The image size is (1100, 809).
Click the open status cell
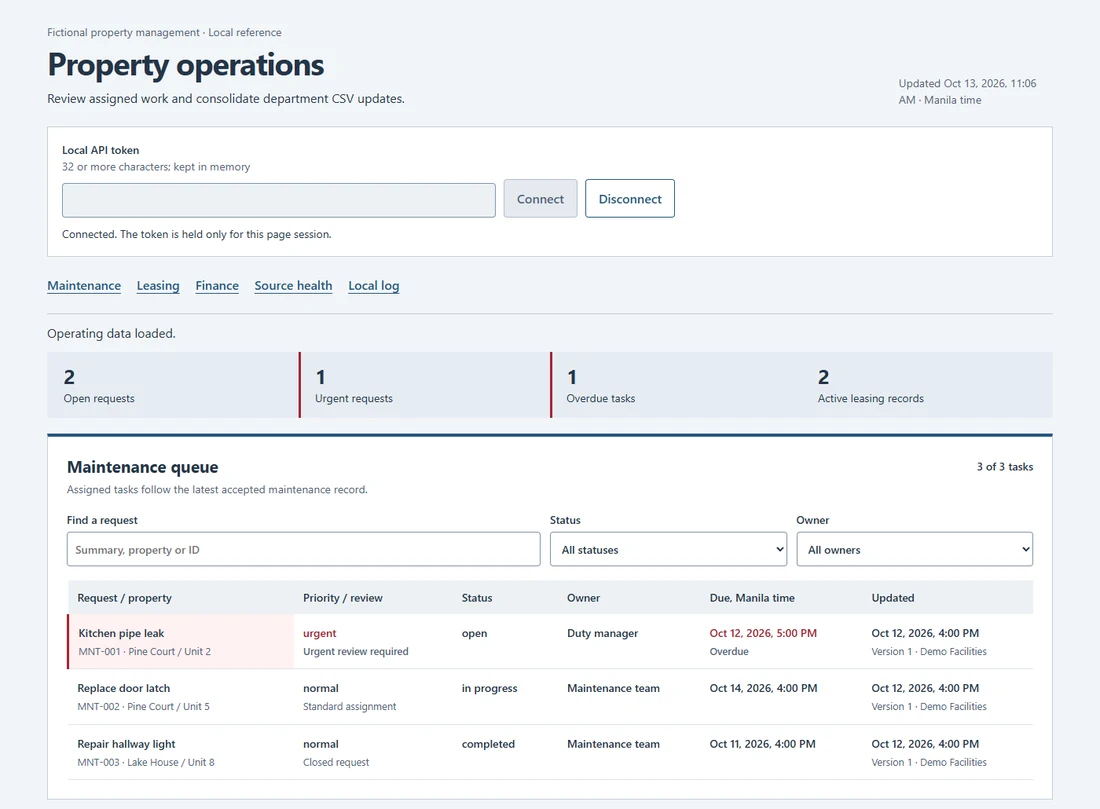point(474,633)
